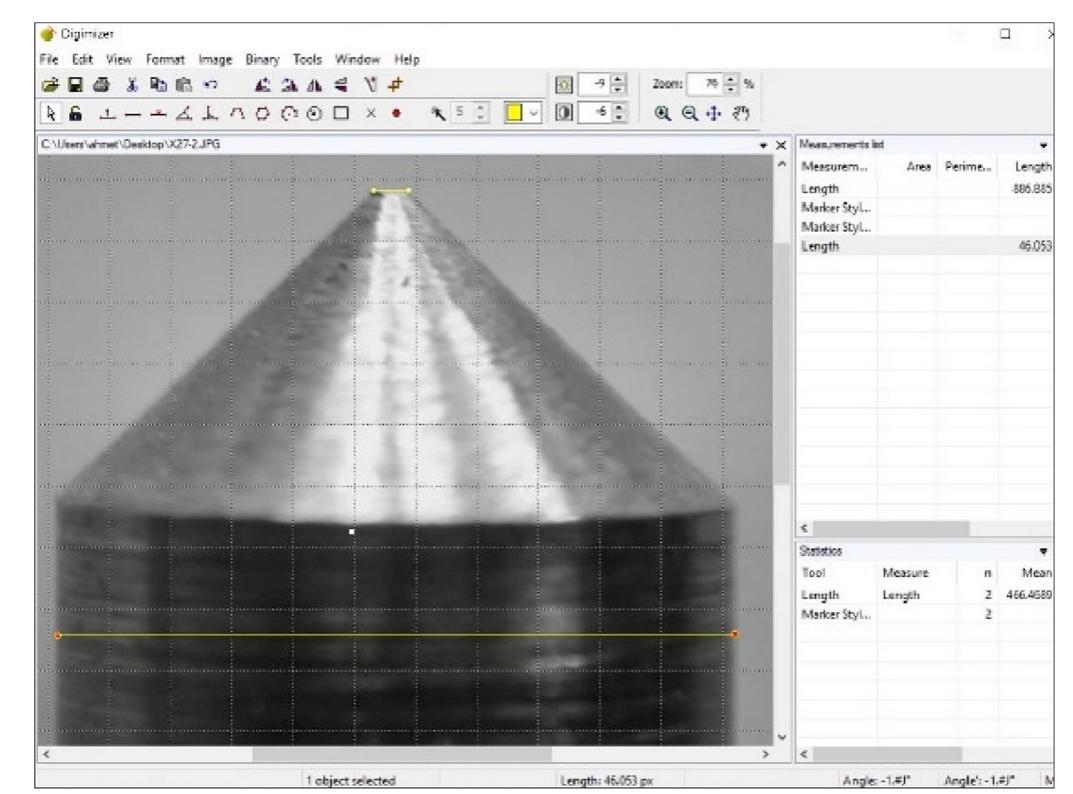Click the Copy icon

pyautogui.click(x=158, y=85)
